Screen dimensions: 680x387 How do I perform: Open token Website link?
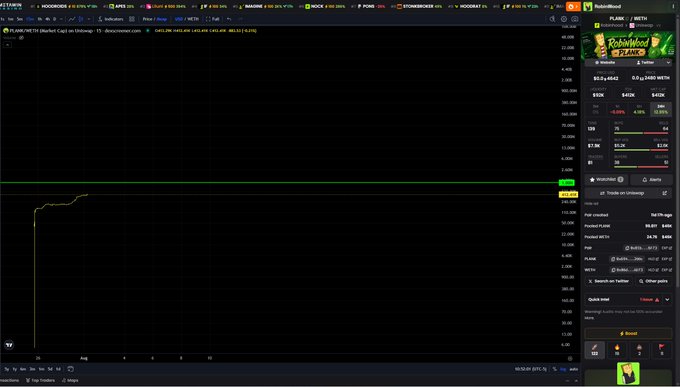(605, 63)
